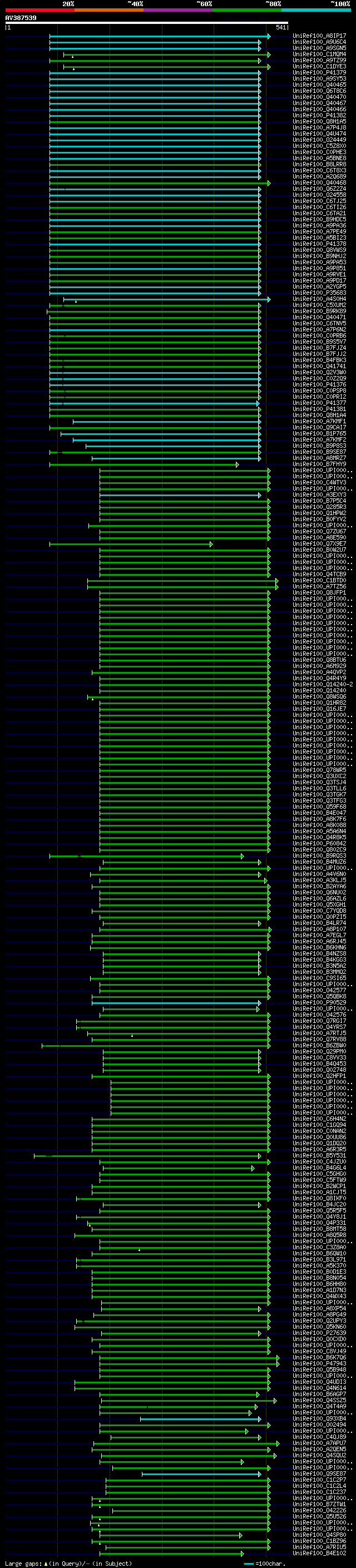Screen dimensions: 356x1568
Task: Select the UniRef100_Q6T8C6 label
Action: pos(319,91)
